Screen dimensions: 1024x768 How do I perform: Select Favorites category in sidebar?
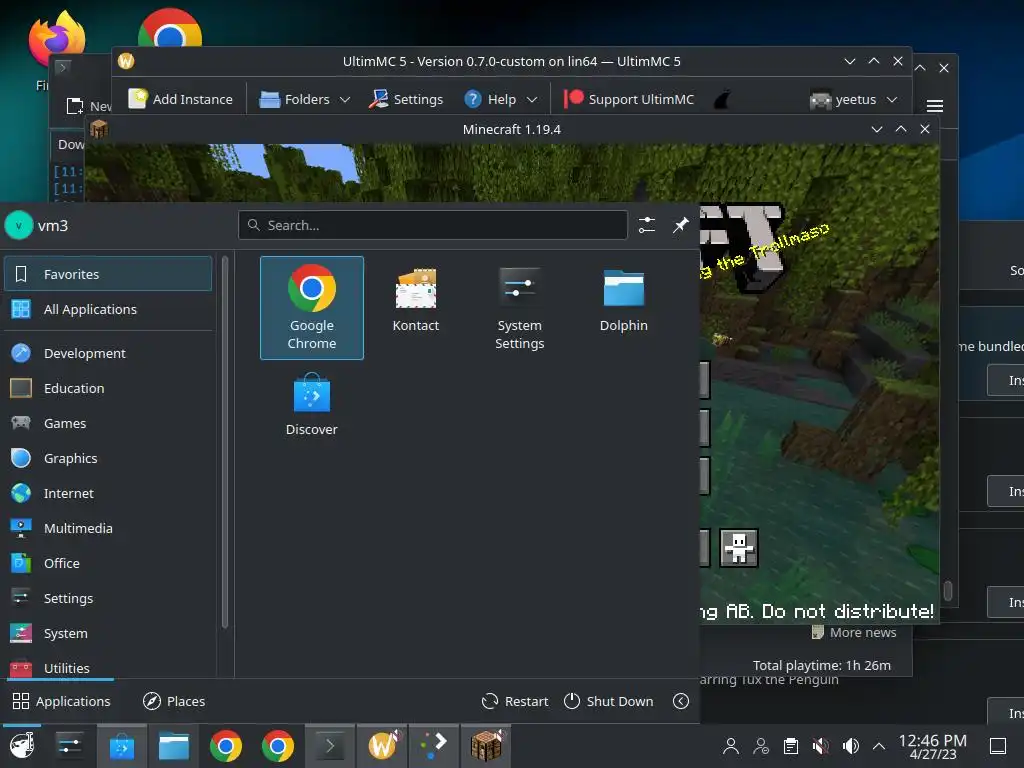(108, 274)
